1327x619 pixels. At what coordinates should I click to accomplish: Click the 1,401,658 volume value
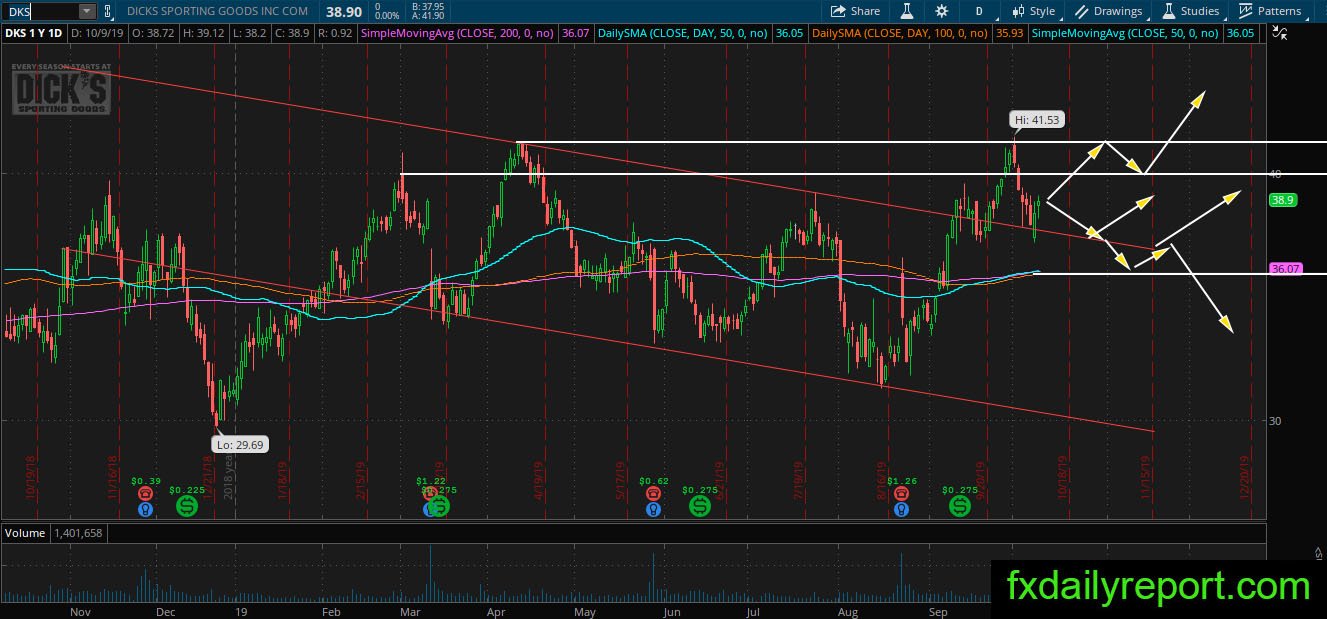pos(78,533)
